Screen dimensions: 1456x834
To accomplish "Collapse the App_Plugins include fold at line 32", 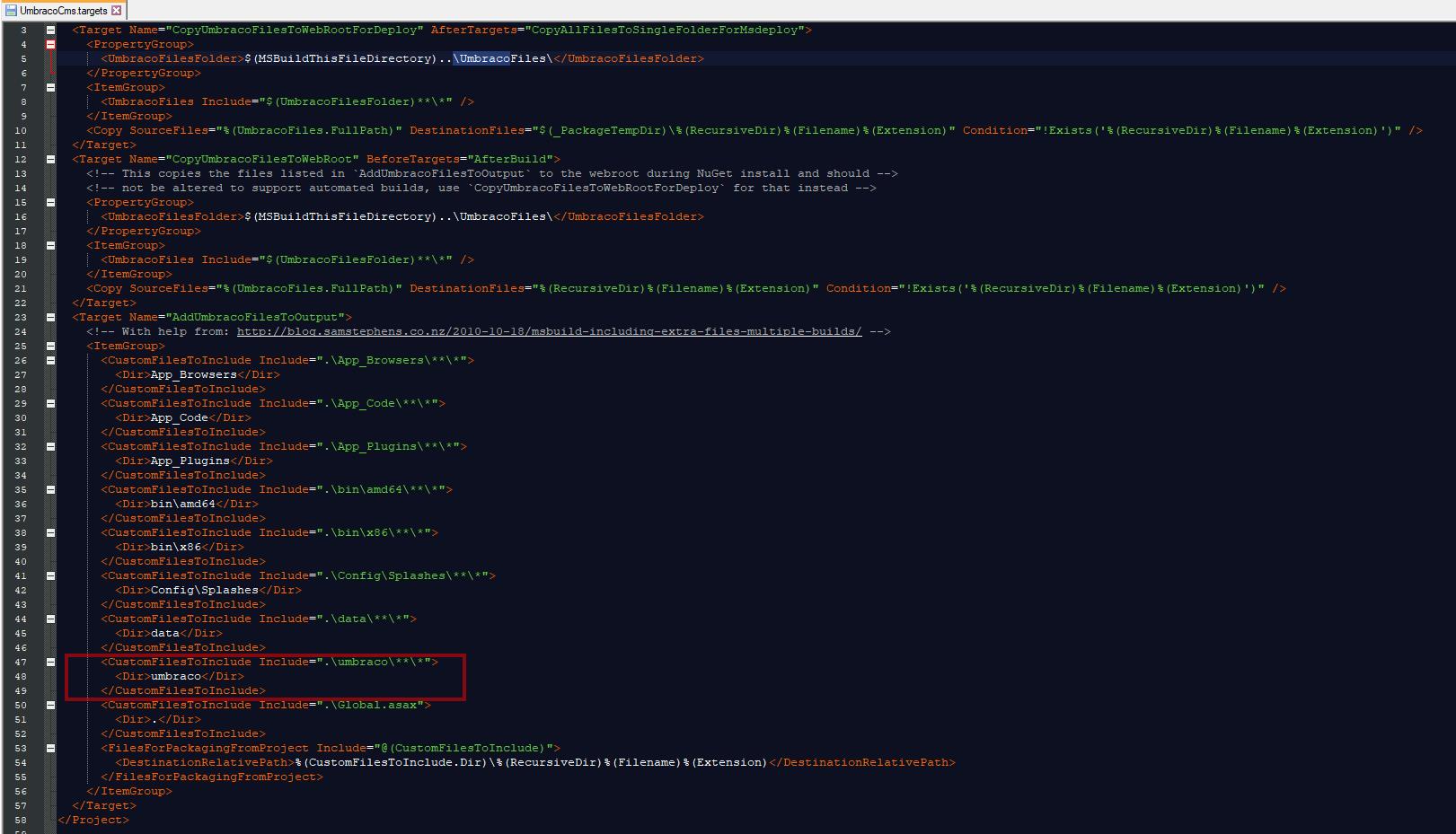I will [x=51, y=446].
